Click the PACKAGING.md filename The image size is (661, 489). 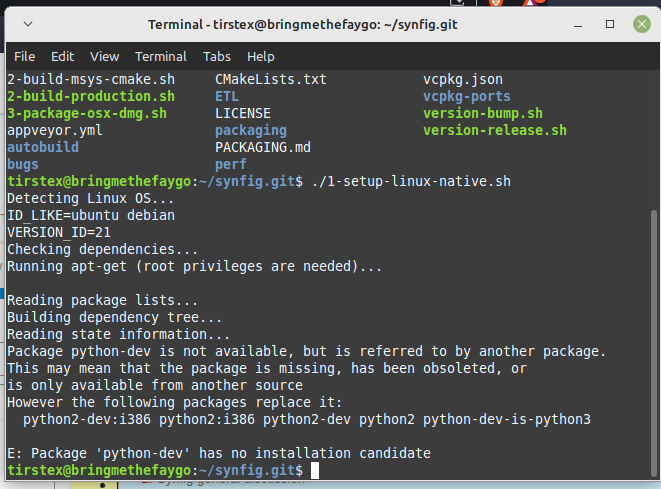263,147
